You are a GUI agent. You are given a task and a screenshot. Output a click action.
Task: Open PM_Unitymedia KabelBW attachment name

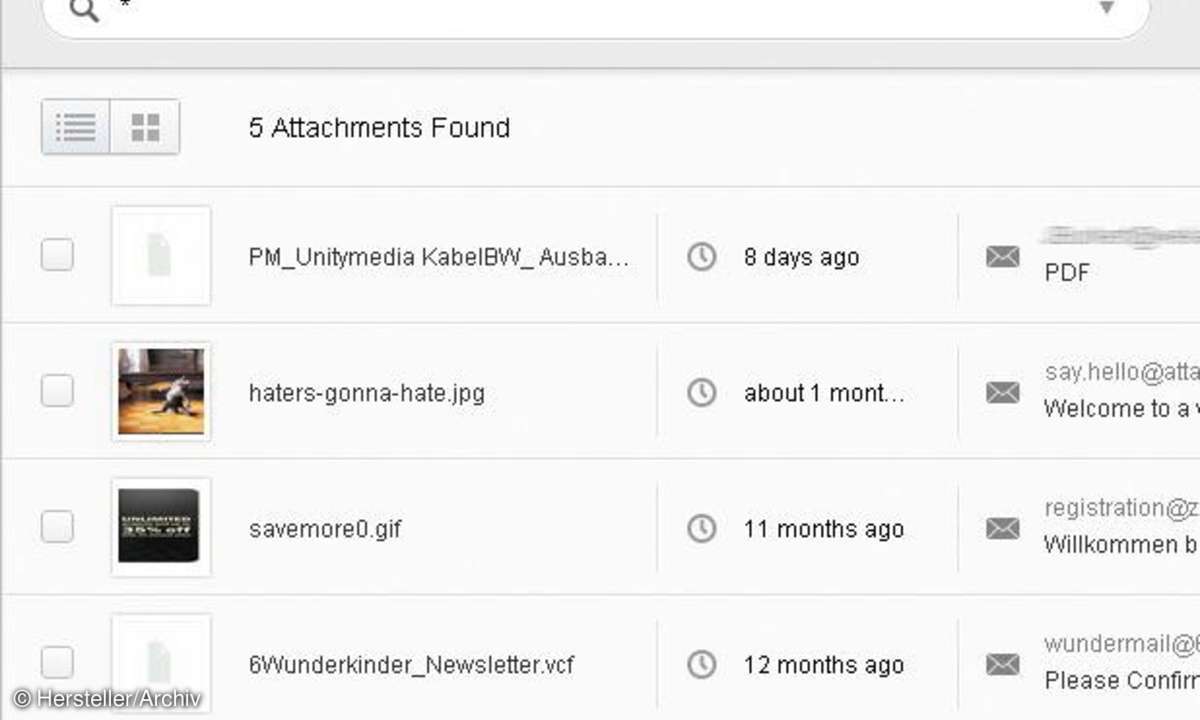[439, 257]
